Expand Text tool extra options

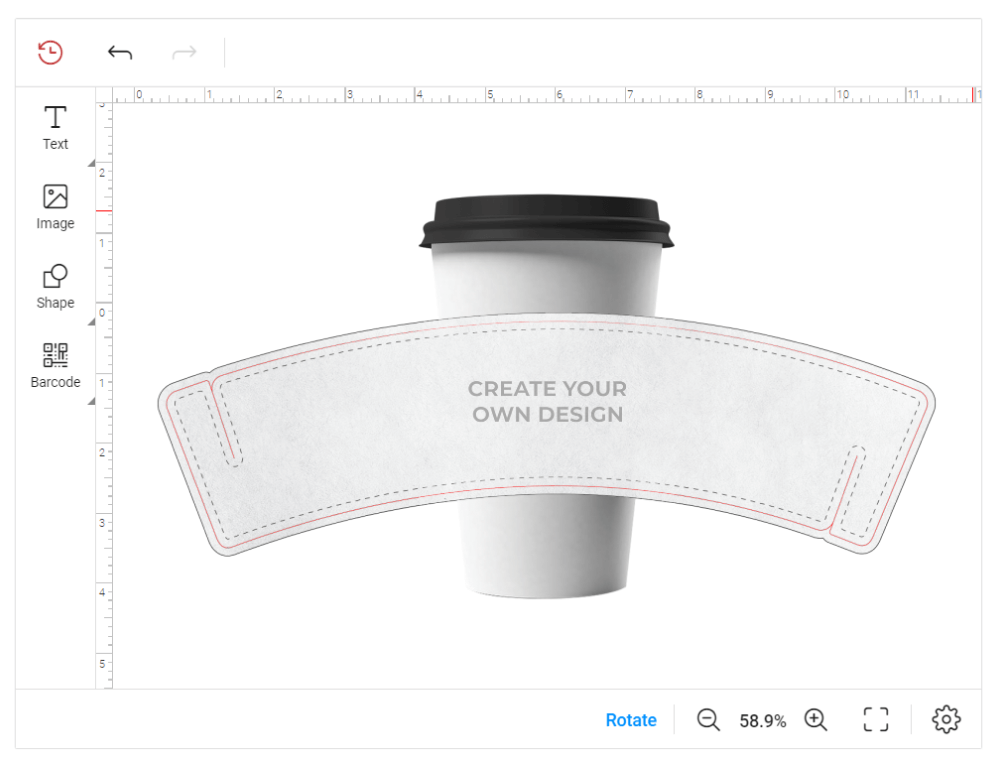pos(91,162)
